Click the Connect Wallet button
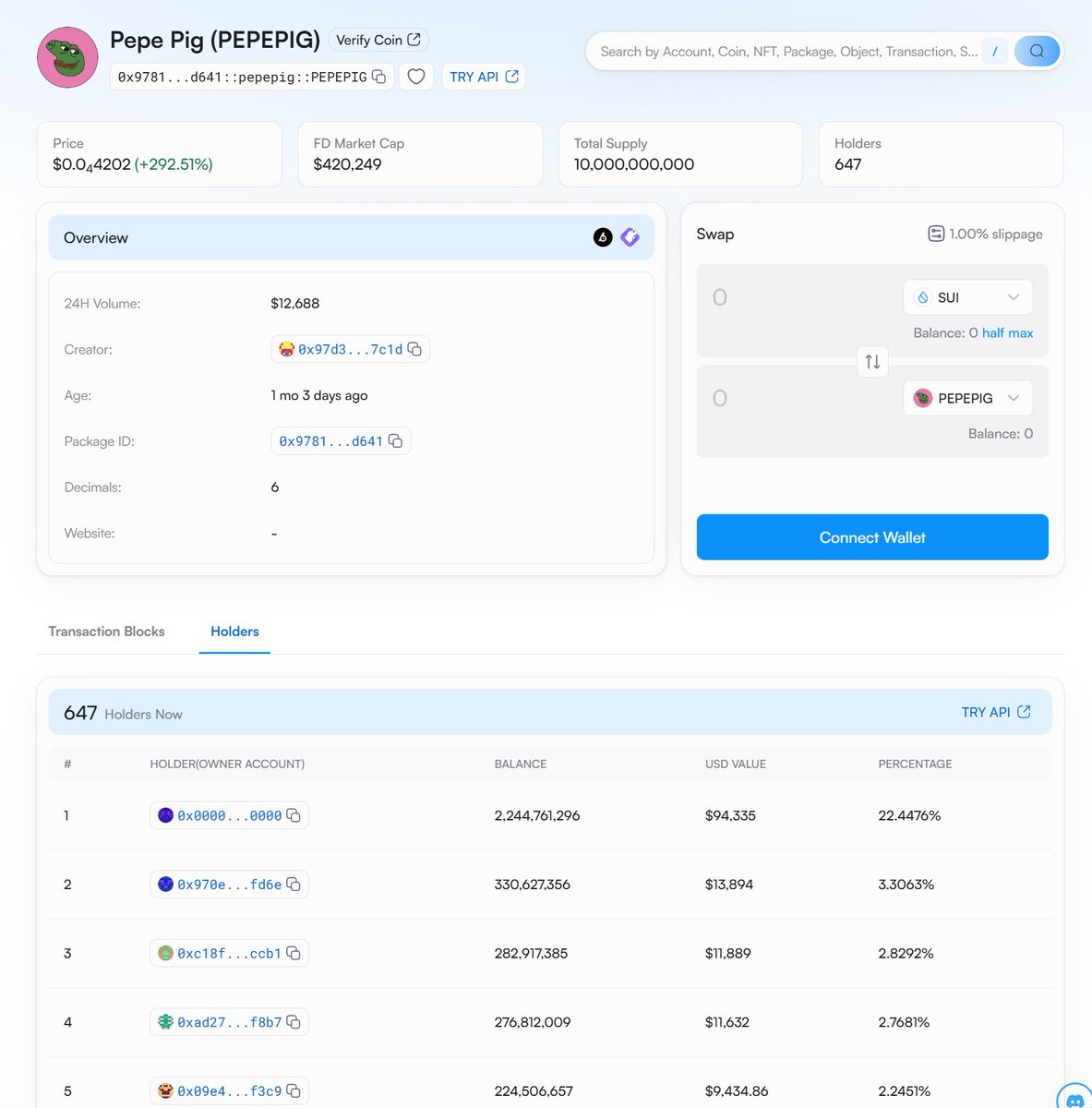This screenshot has width=1092, height=1108. tap(872, 537)
